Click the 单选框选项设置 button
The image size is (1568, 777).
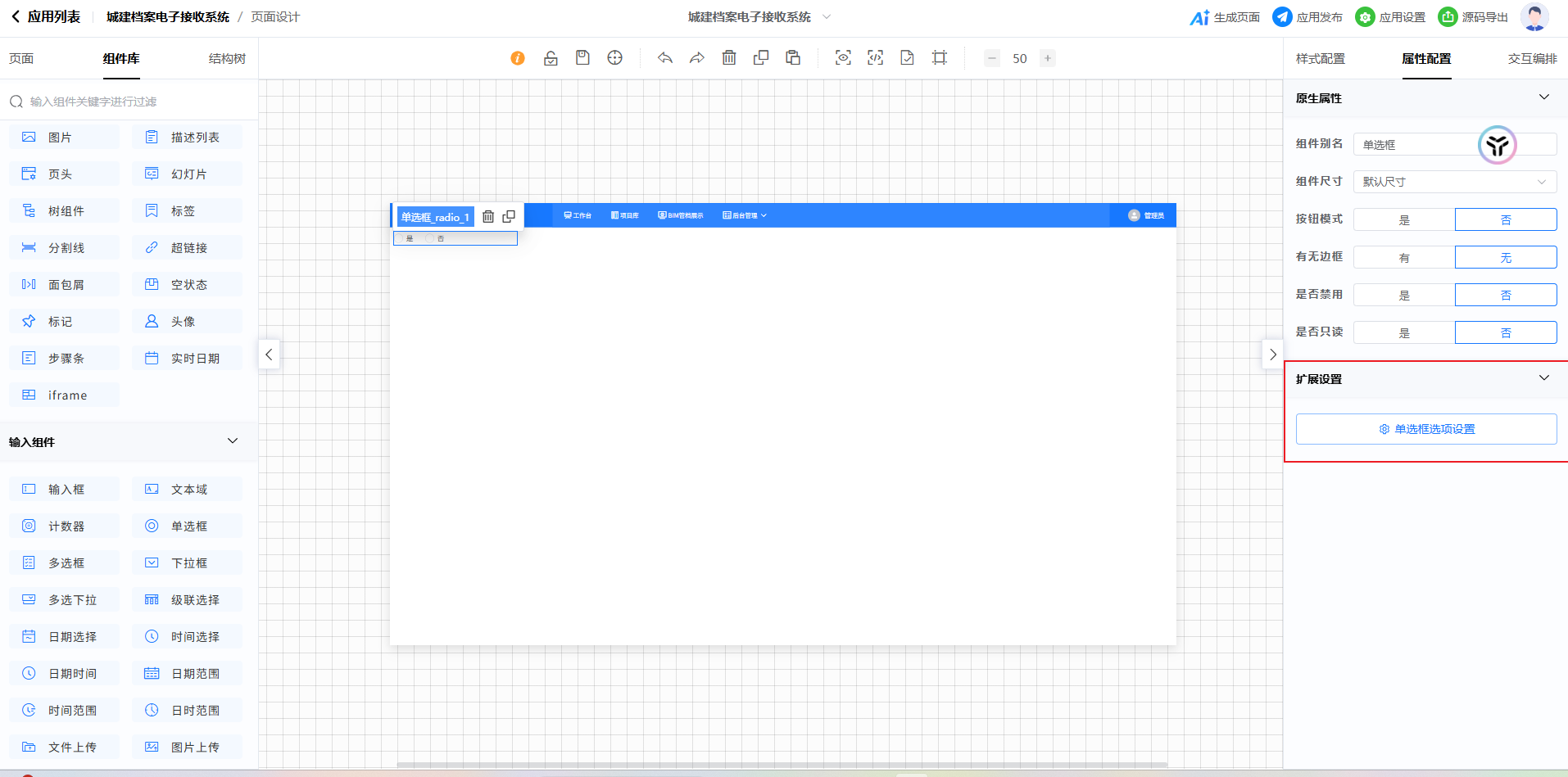click(x=1426, y=429)
